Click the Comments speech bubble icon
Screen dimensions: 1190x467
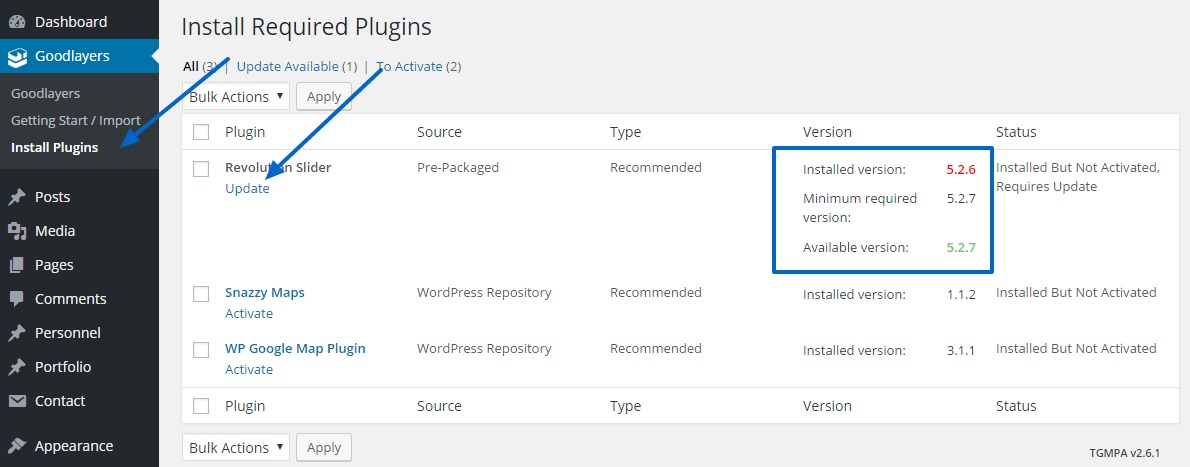point(17,299)
